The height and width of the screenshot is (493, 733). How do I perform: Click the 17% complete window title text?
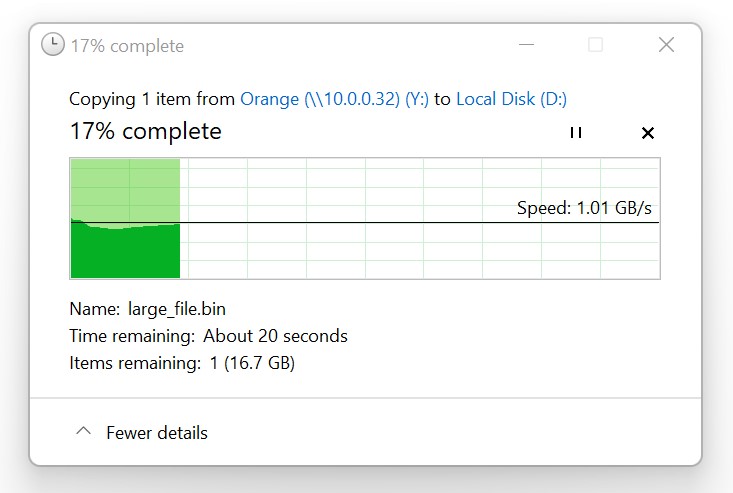click(127, 46)
